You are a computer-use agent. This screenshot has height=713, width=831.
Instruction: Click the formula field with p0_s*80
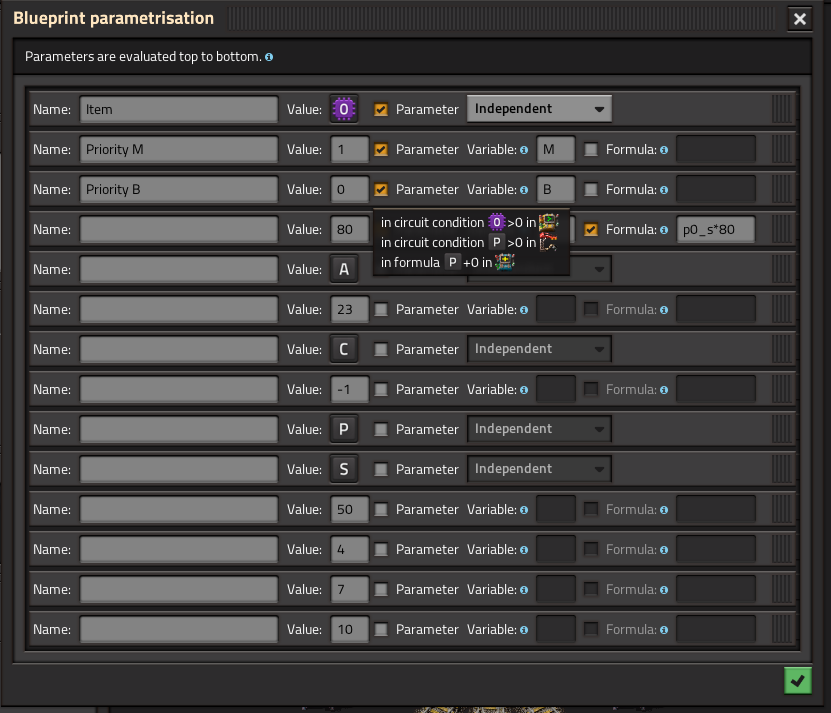coord(715,230)
